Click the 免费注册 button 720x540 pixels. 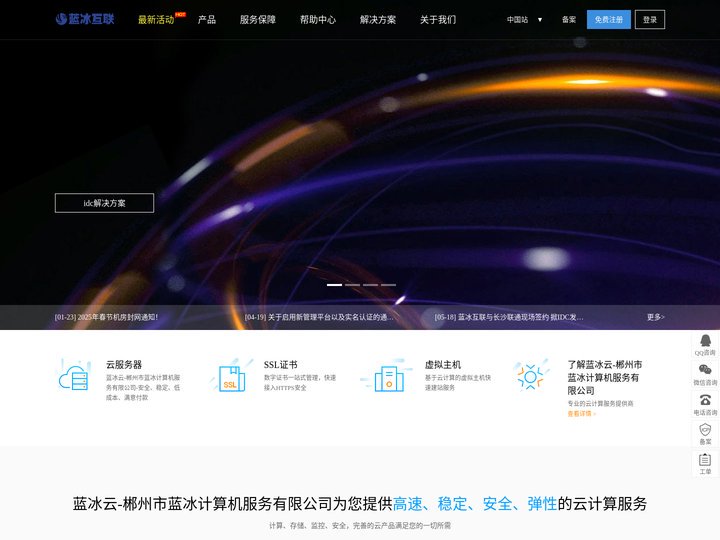(x=609, y=19)
